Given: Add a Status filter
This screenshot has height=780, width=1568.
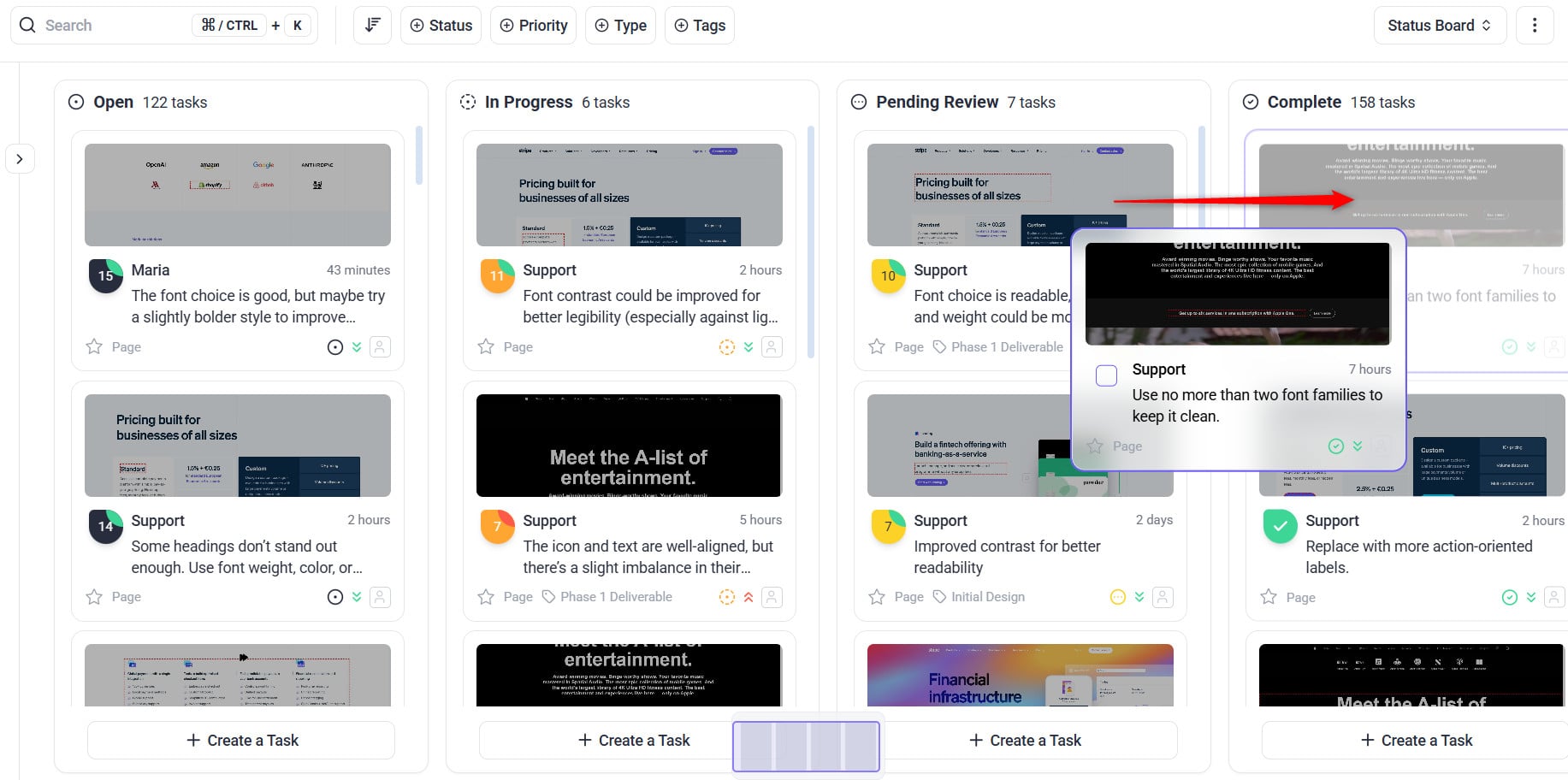Looking at the screenshot, I should [x=441, y=26].
